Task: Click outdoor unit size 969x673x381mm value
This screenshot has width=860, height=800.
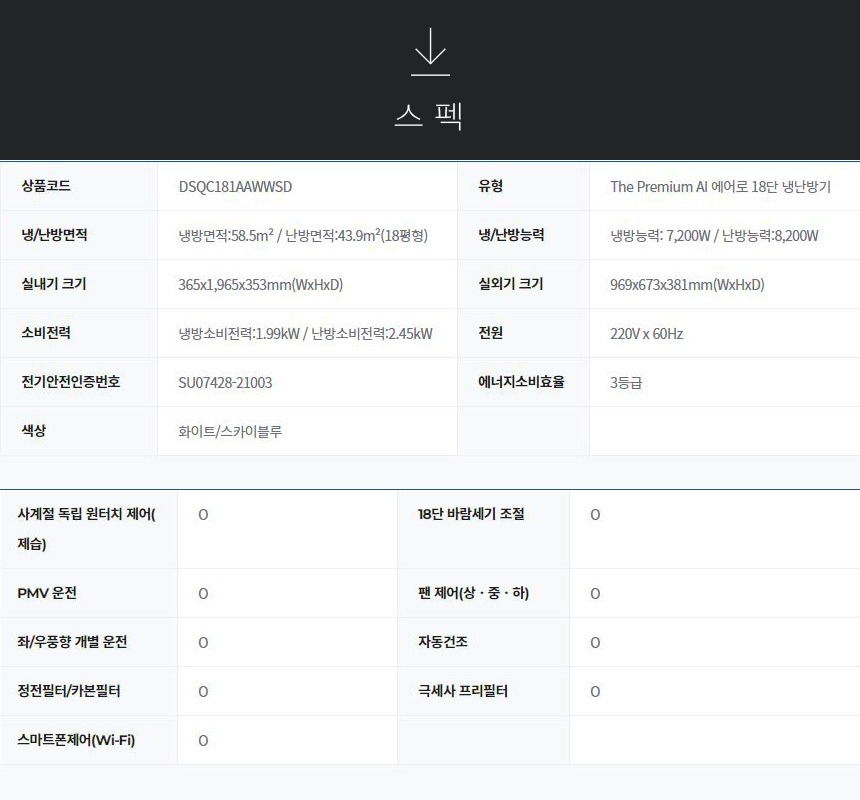Action: click(x=686, y=285)
